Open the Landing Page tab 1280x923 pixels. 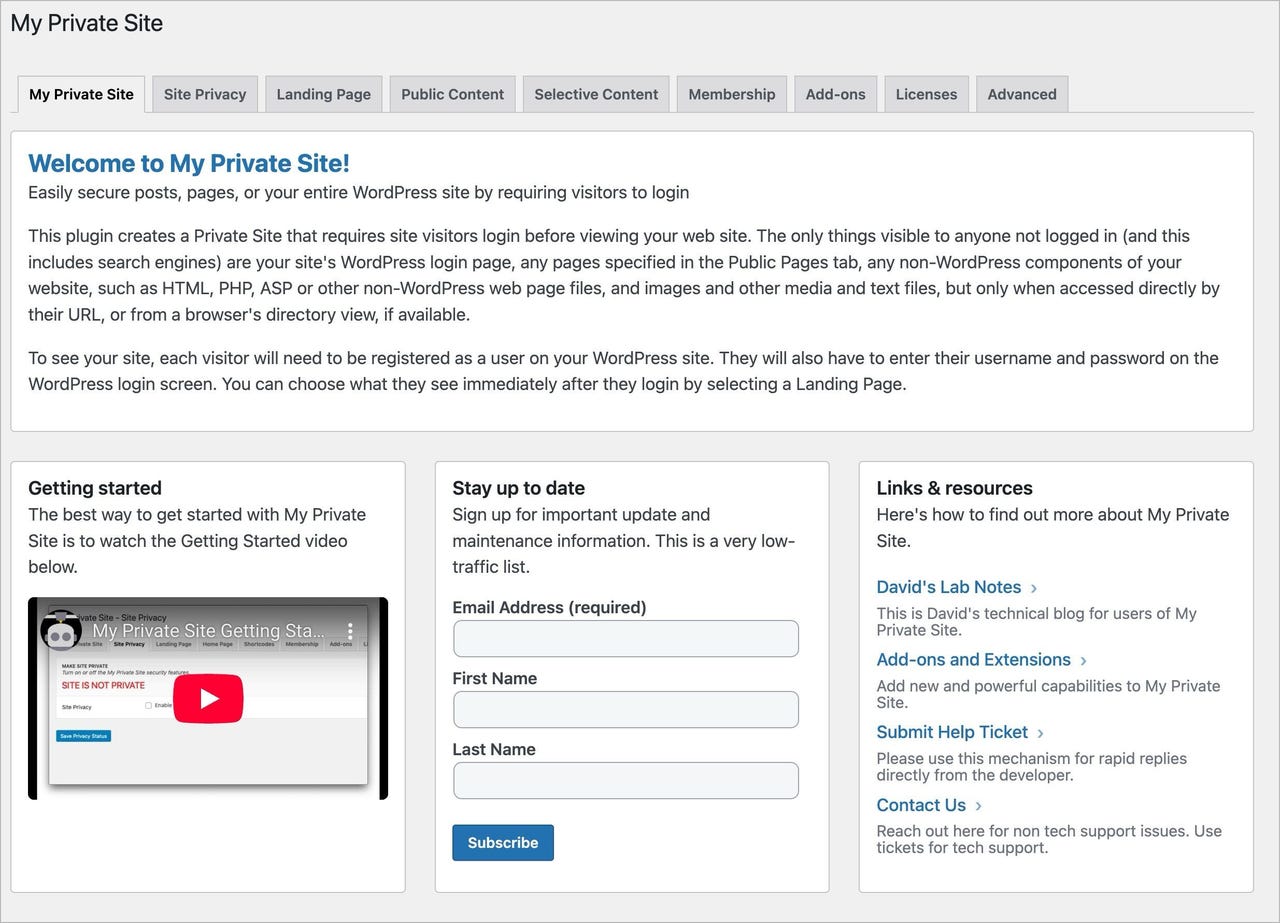(324, 94)
